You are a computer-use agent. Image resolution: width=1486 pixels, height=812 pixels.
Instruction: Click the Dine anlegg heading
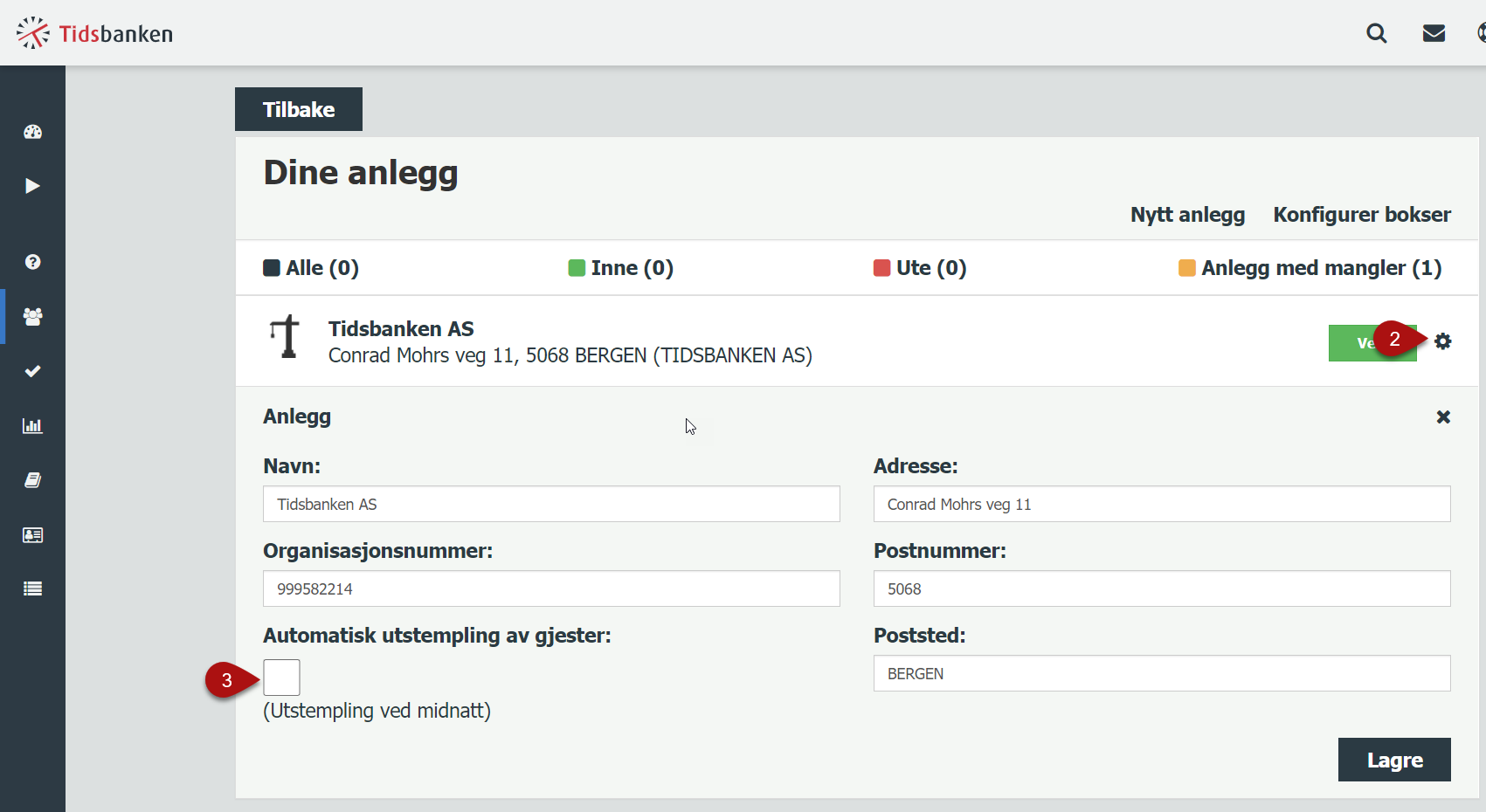(x=361, y=173)
